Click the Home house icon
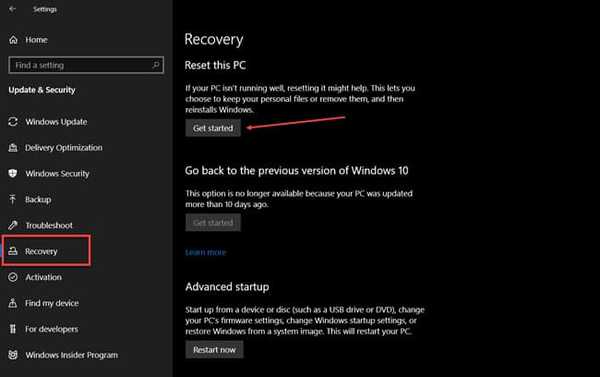Image resolution: width=600 pixels, height=377 pixels. [x=13, y=40]
